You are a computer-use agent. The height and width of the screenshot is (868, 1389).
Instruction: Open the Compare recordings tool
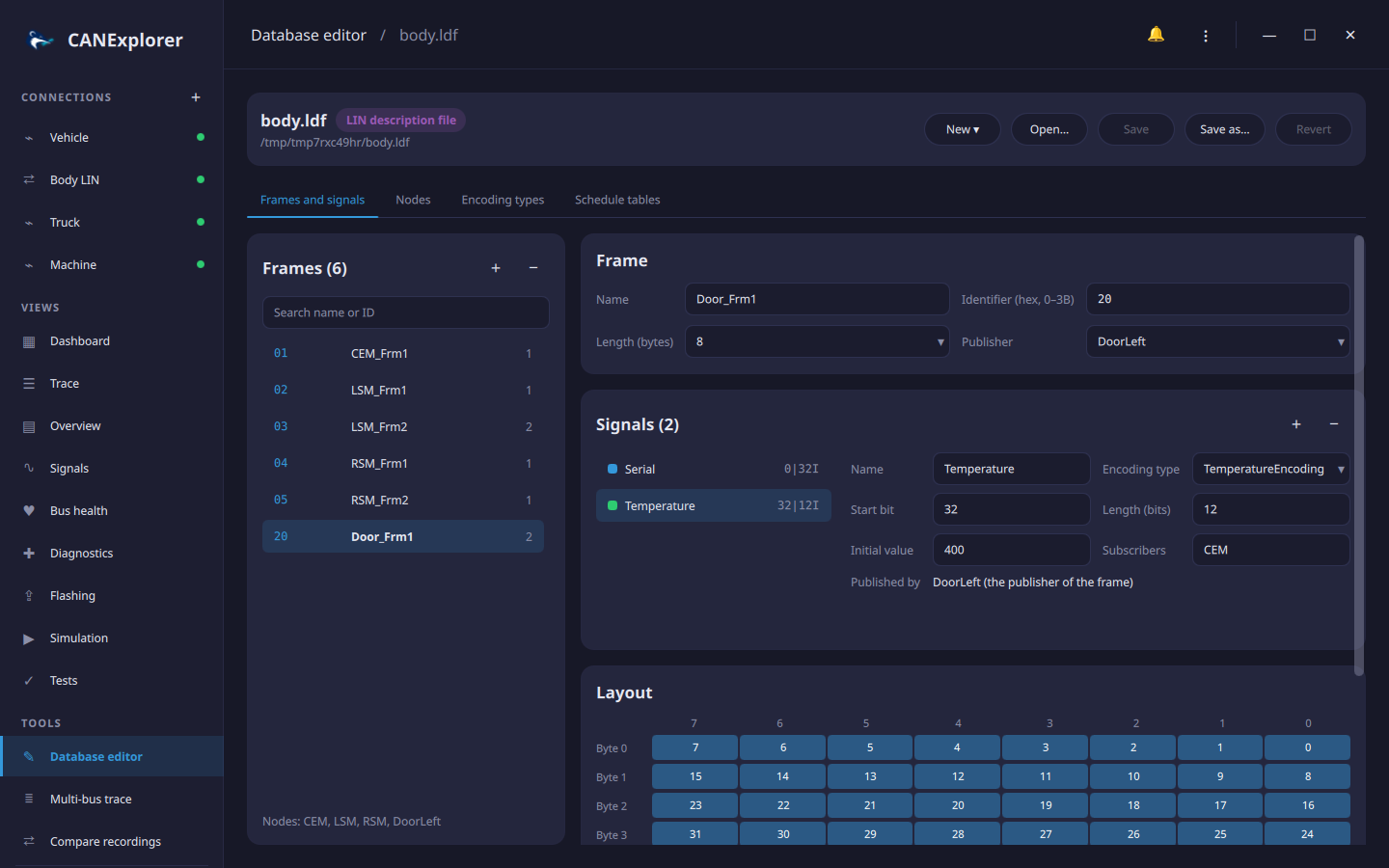pyautogui.click(x=112, y=842)
